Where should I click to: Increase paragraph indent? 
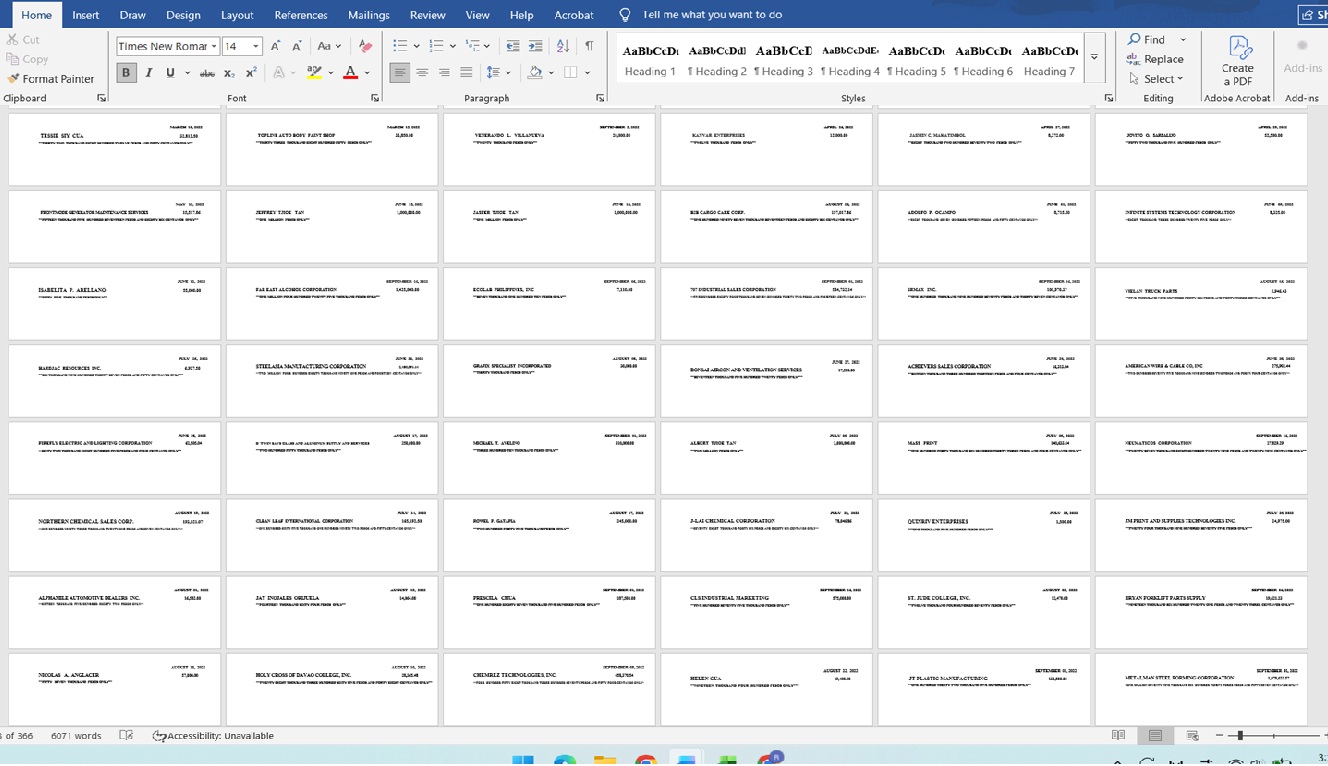[535, 46]
